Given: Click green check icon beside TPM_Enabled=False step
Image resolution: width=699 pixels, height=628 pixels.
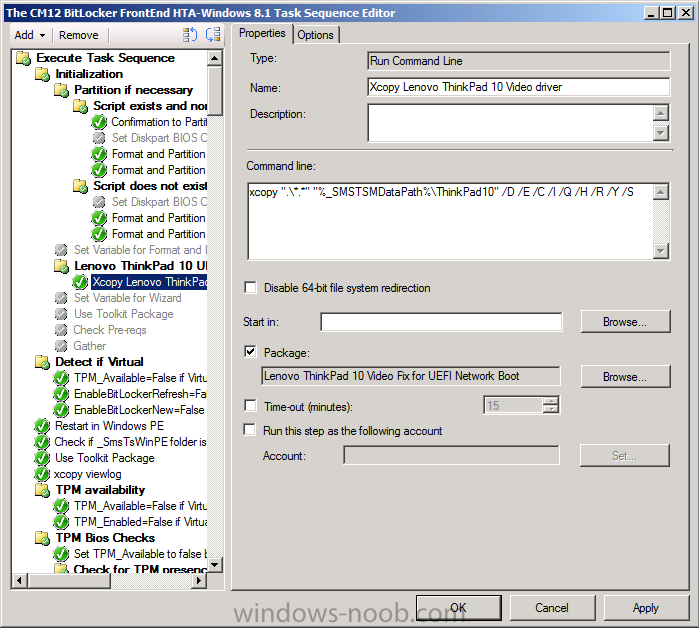Looking at the screenshot, I should 61,522.
